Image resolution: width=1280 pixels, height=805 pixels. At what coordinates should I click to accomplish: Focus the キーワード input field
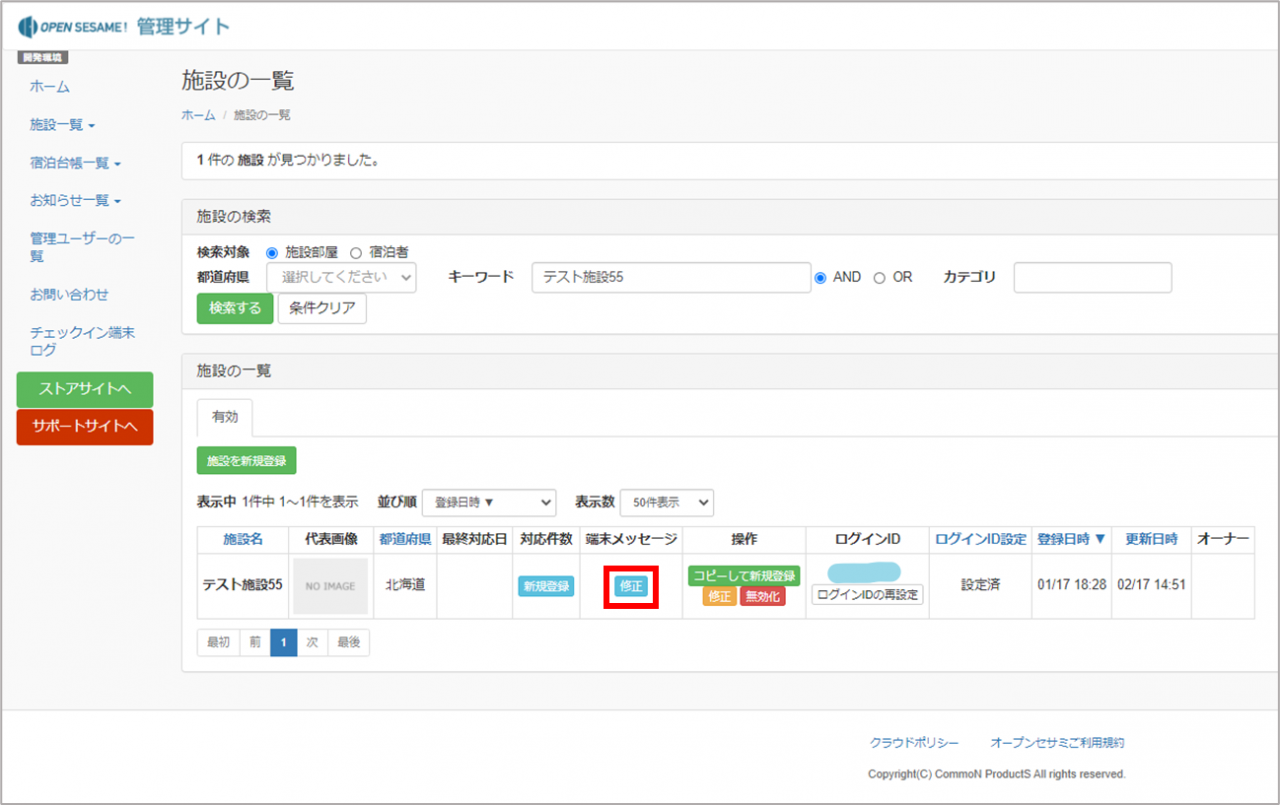(671, 277)
